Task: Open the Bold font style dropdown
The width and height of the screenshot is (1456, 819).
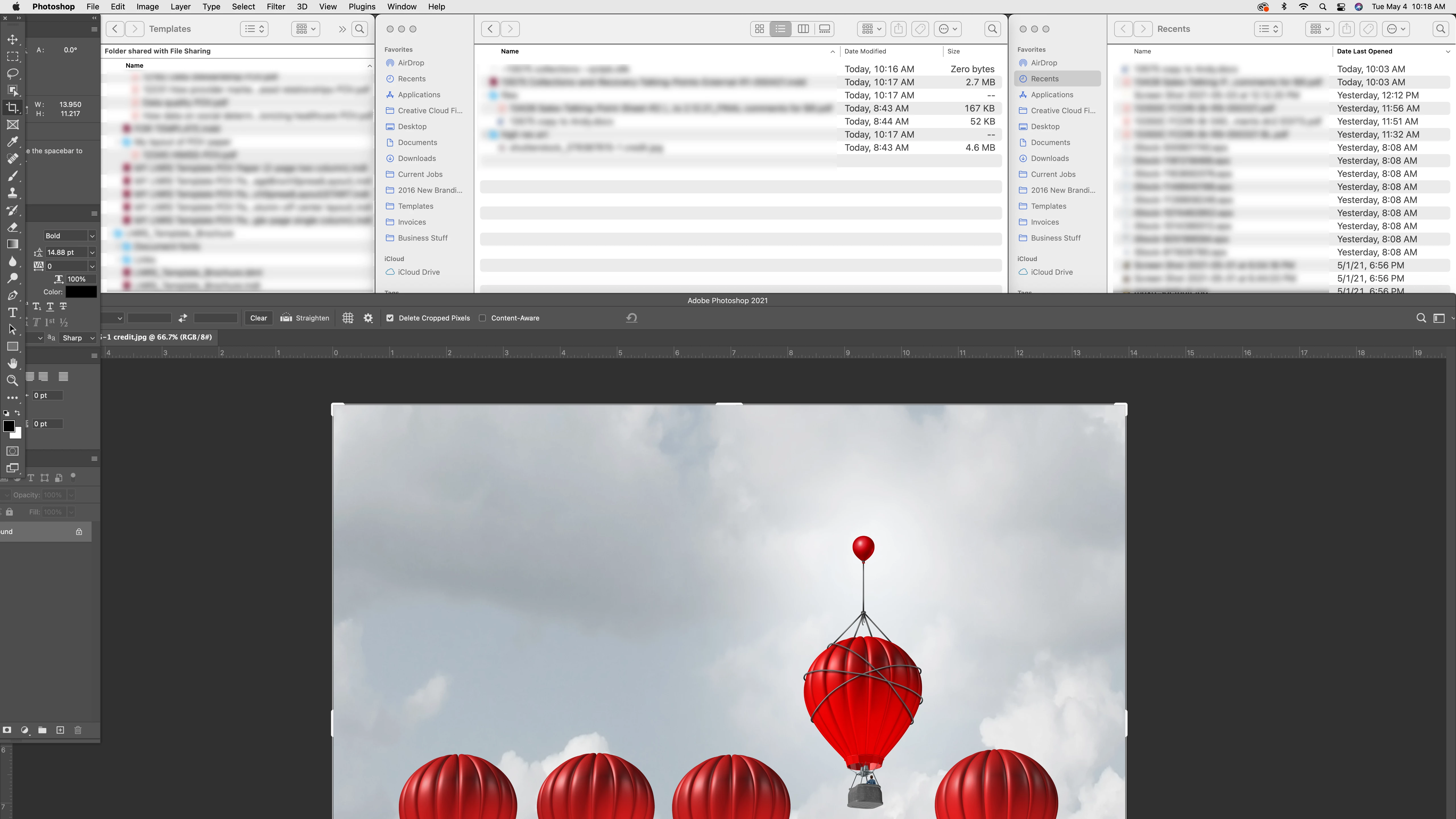Action: 92,236
